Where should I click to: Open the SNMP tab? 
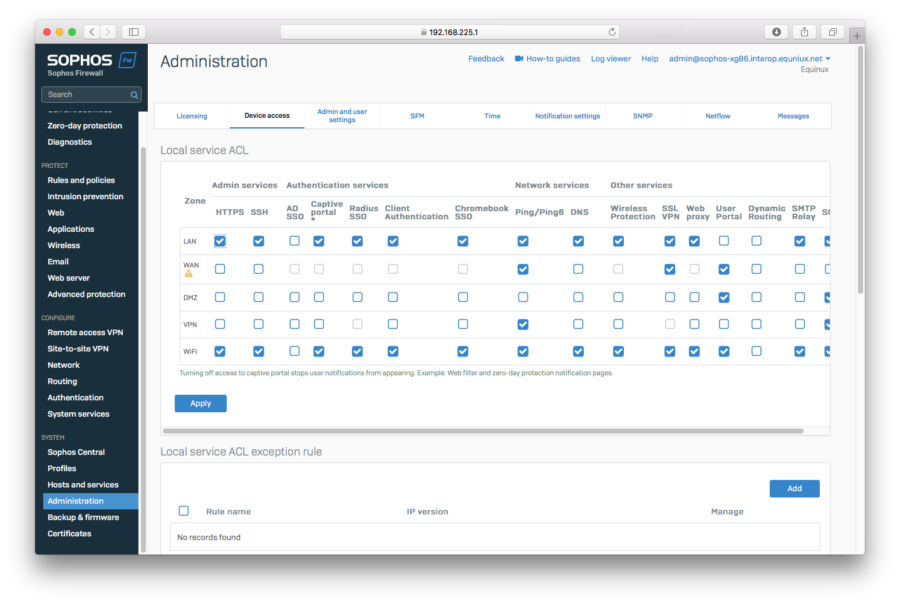tap(642, 115)
